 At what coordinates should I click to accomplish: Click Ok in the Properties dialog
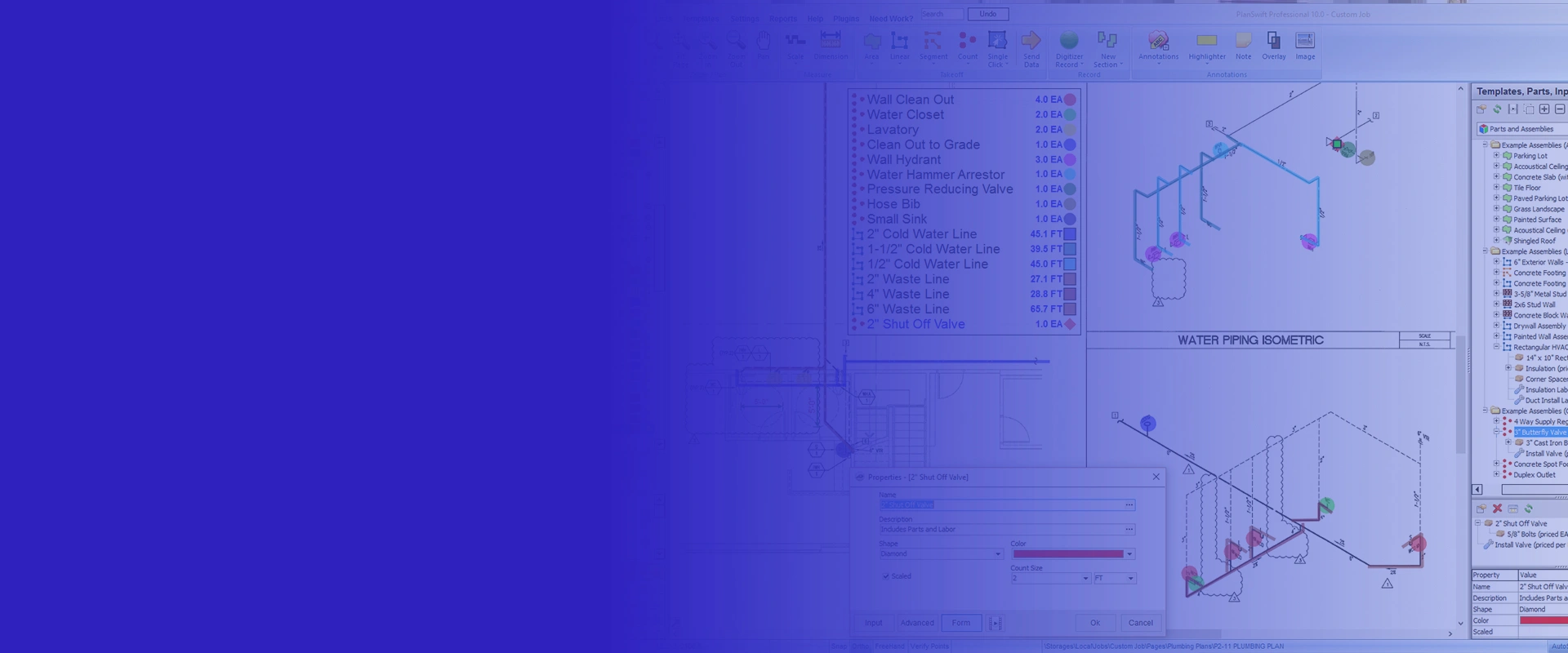click(x=1094, y=623)
